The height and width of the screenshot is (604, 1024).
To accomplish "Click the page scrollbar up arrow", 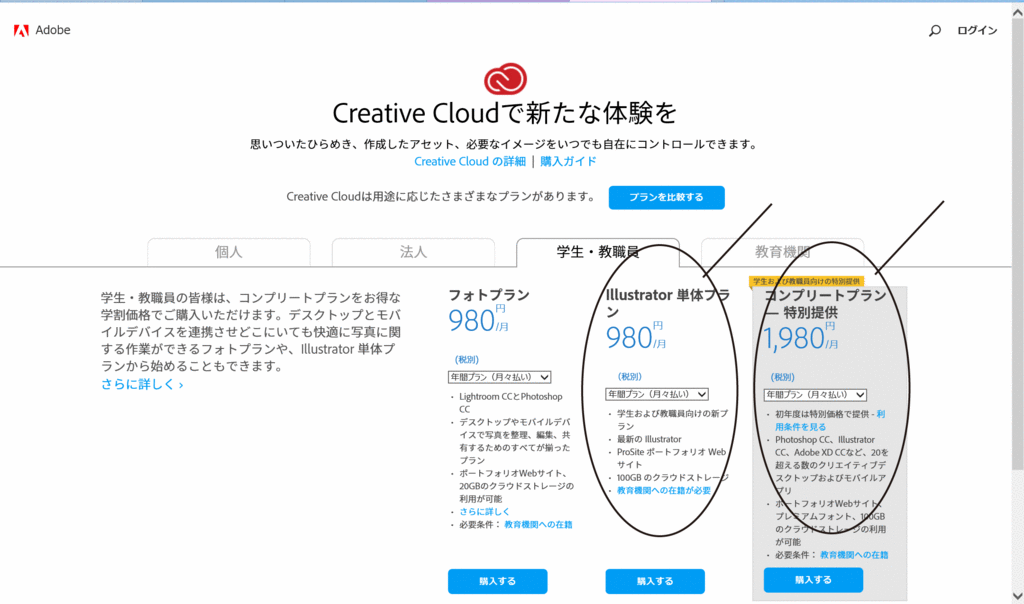I will [1017, 12].
